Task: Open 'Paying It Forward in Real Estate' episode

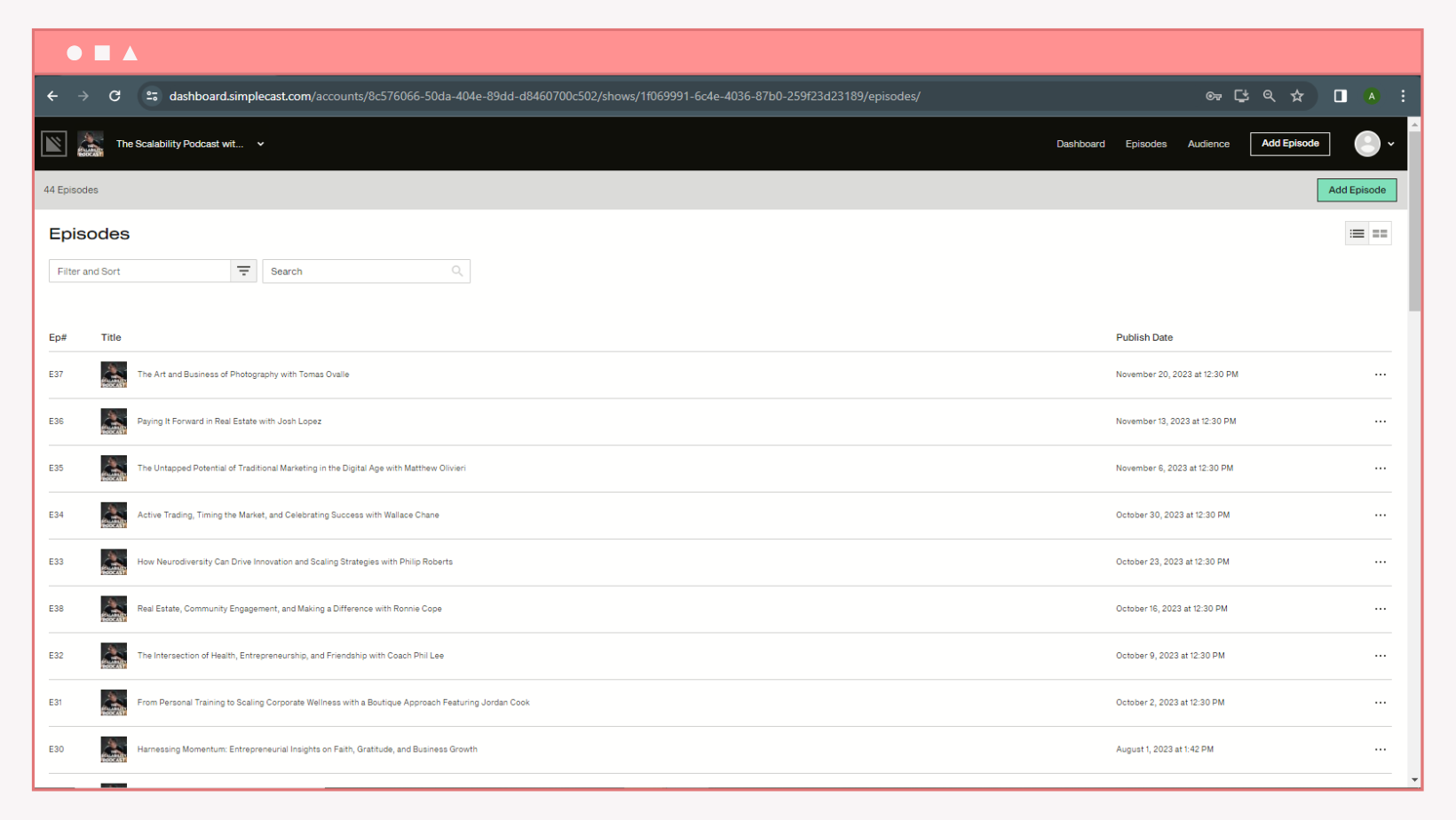Action: (x=229, y=422)
